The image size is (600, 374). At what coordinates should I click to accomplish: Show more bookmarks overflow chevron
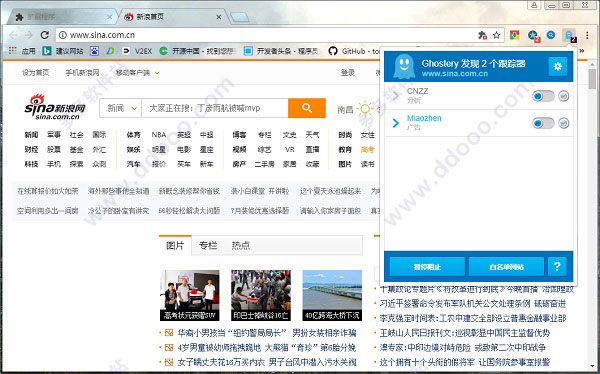pos(582,51)
